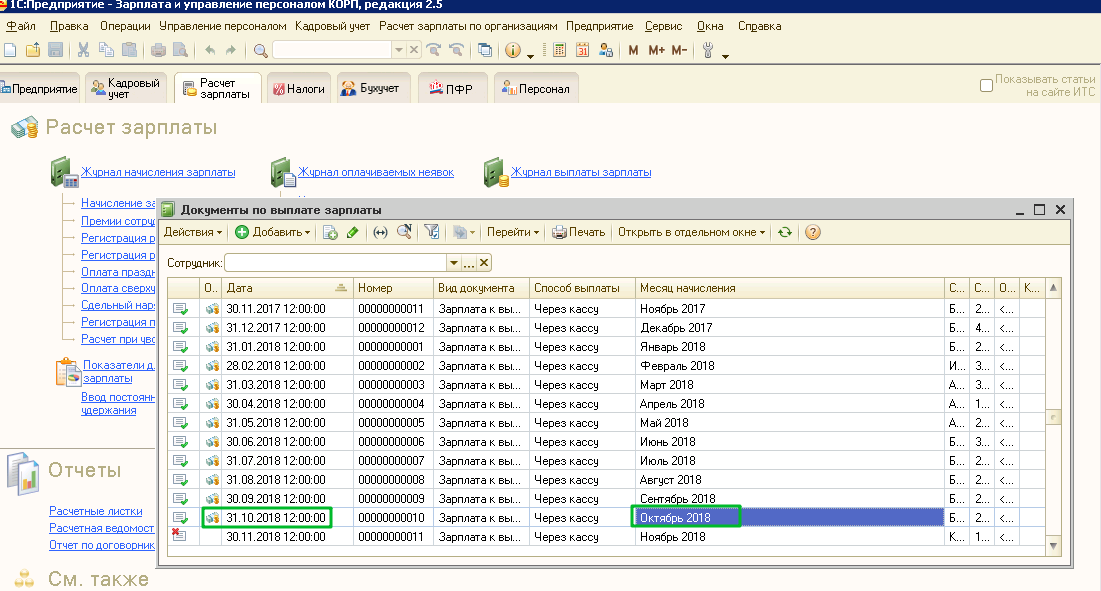Click the Save diskette icon

(55, 50)
